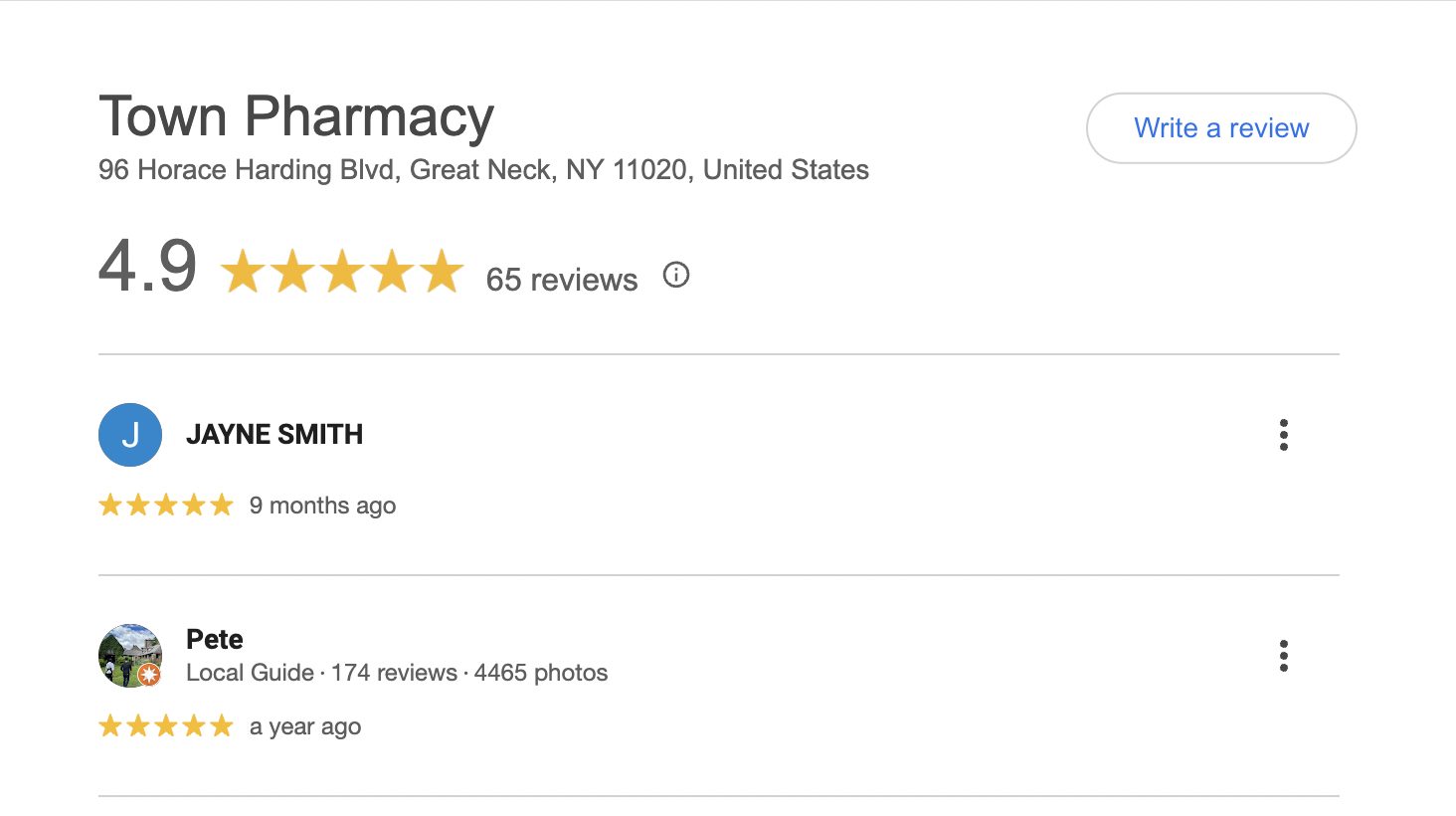Image resolution: width=1456 pixels, height=816 pixels.
Task: Open three-dot menu for JAYNE SMITH's review
Action: click(x=1283, y=435)
